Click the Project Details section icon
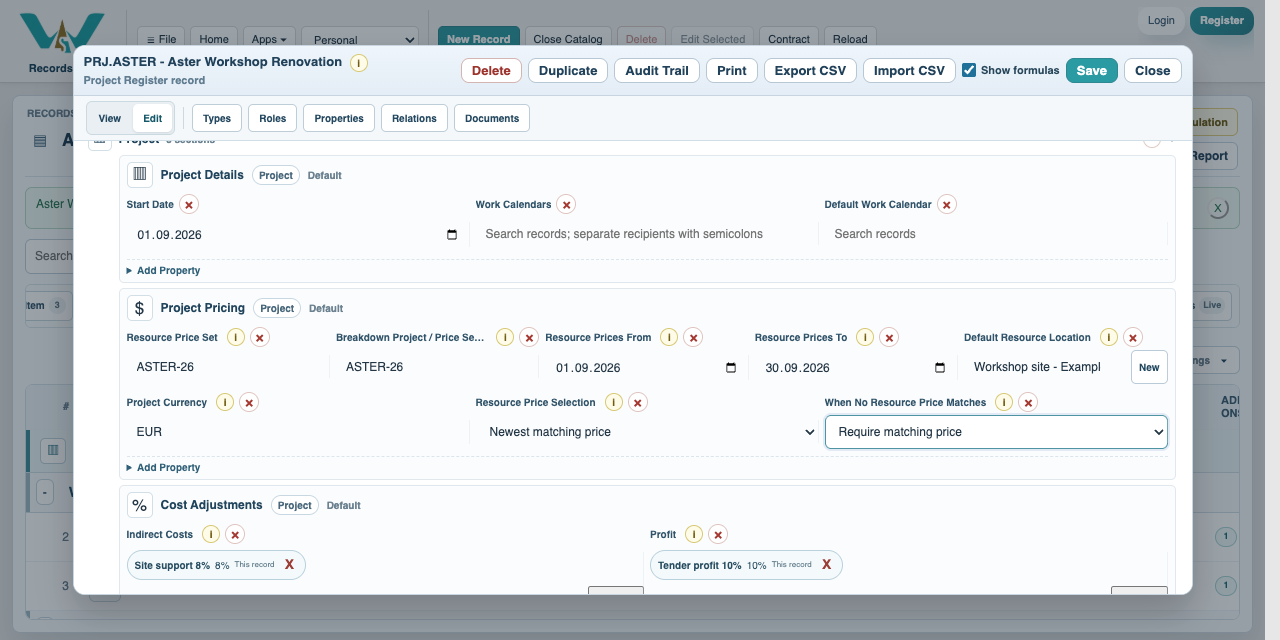Screen dimensions: 1280x640 [x=140, y=174]
